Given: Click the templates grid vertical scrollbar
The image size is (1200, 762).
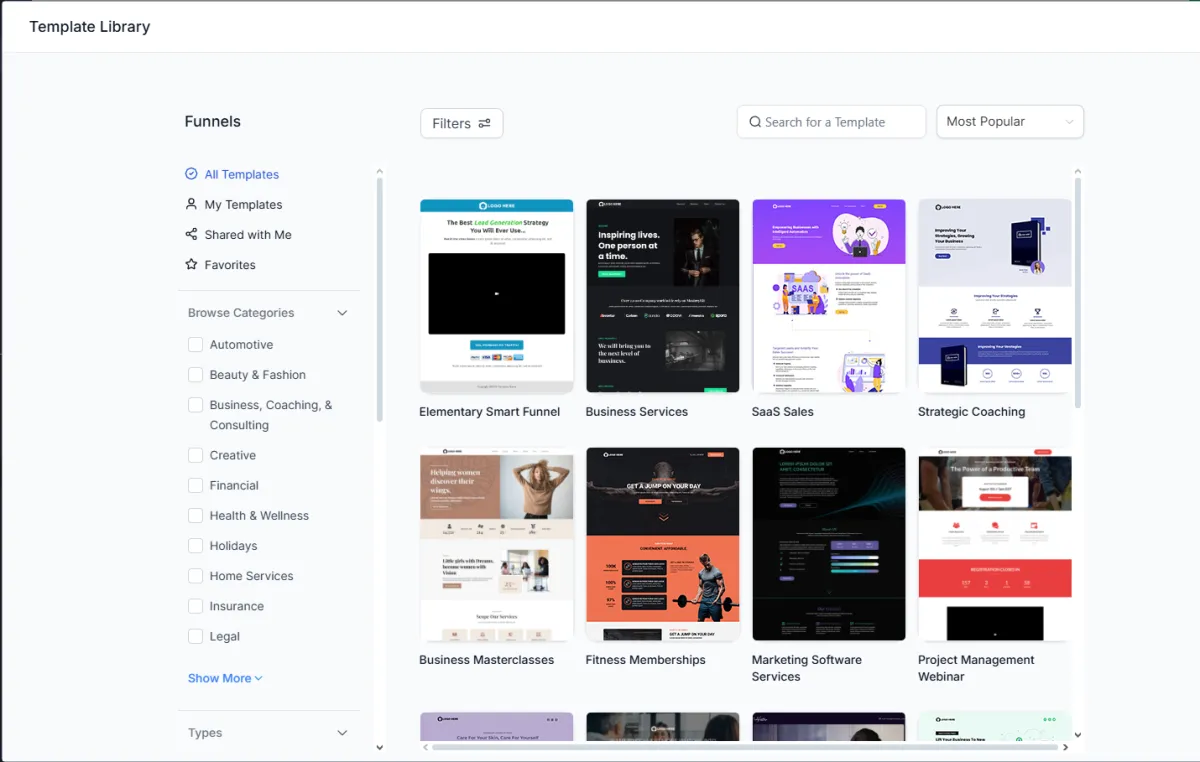Looking at the screenshot, I should pyautogui.click(x=1077, y=293).
